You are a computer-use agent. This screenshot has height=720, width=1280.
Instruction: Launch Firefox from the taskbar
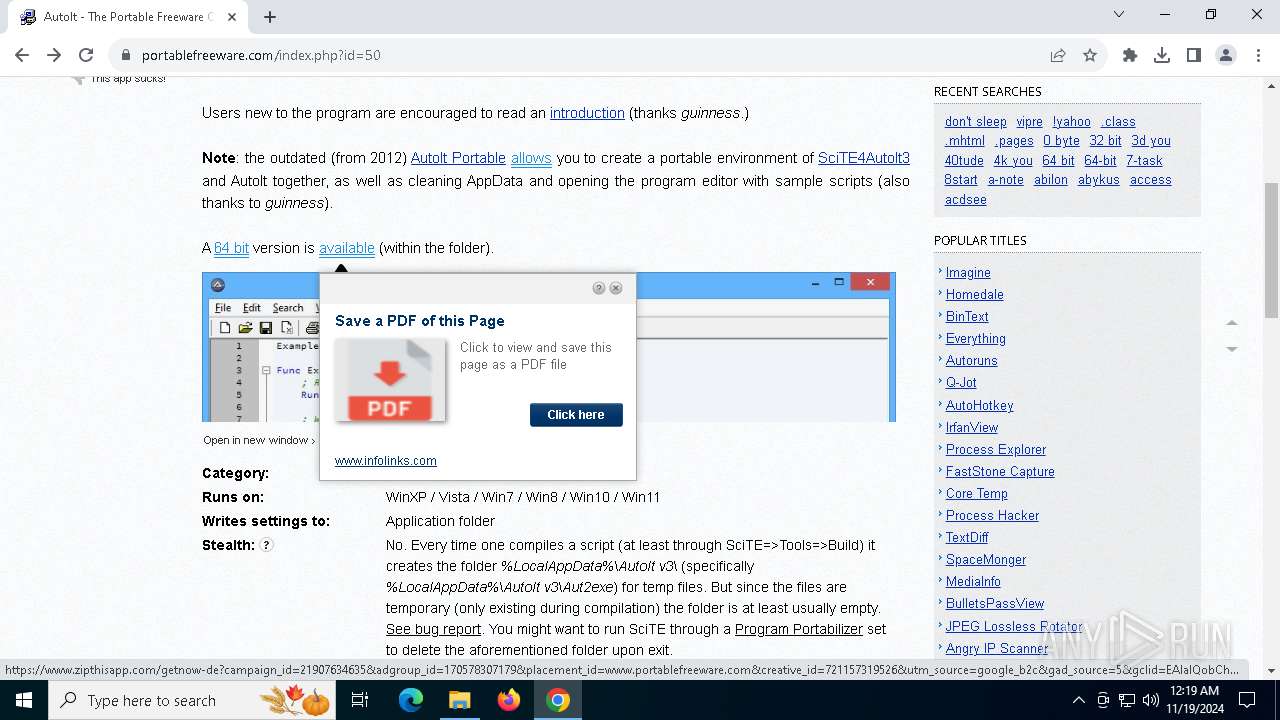tap(509, 700)
